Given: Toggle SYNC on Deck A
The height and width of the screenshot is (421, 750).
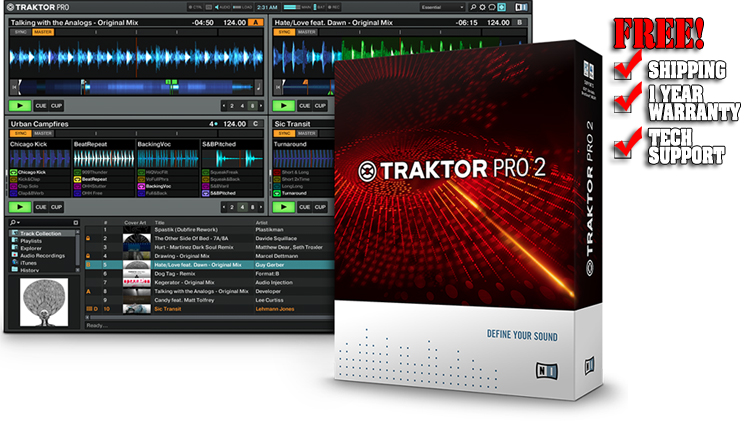Looking at the screenshot, I should (21, 32).
